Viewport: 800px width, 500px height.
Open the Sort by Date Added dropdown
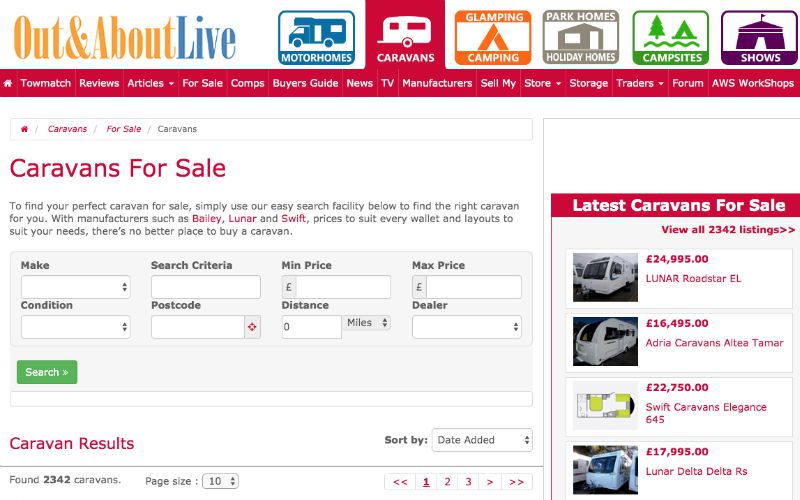tap(482, 440)
